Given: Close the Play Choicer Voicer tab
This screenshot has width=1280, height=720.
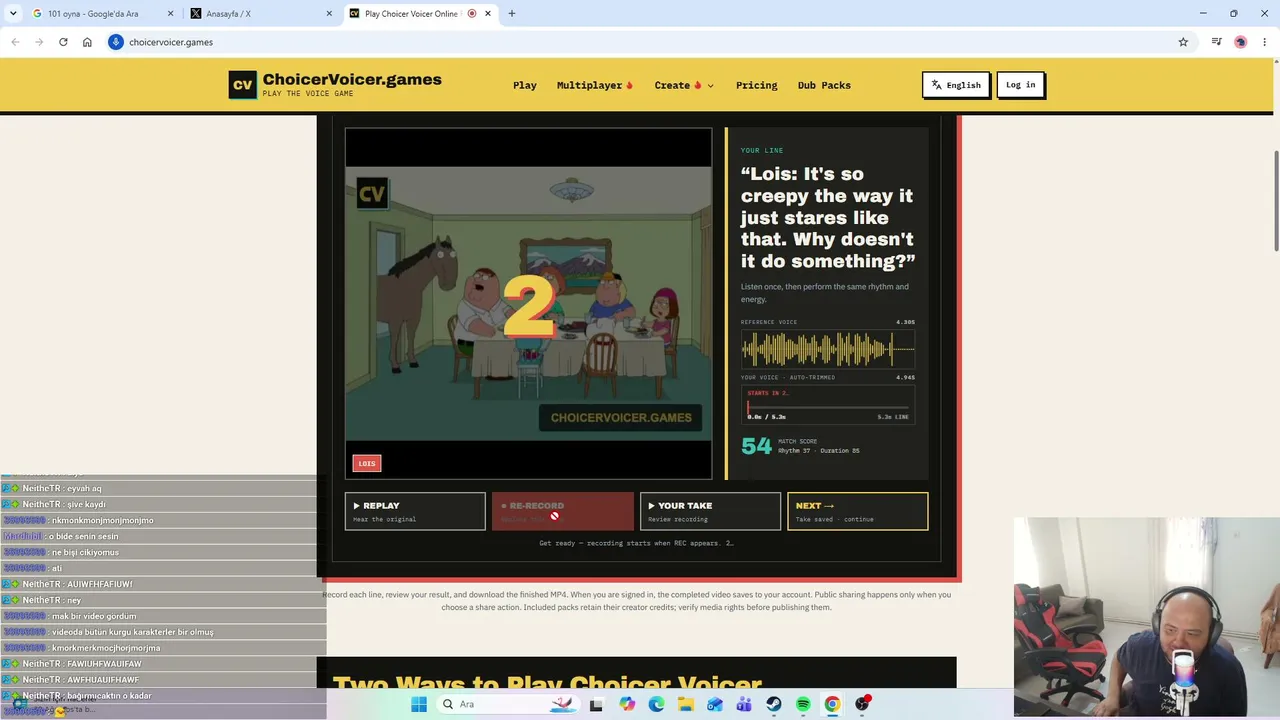Looking at the screenshot, I should (488, 14).
